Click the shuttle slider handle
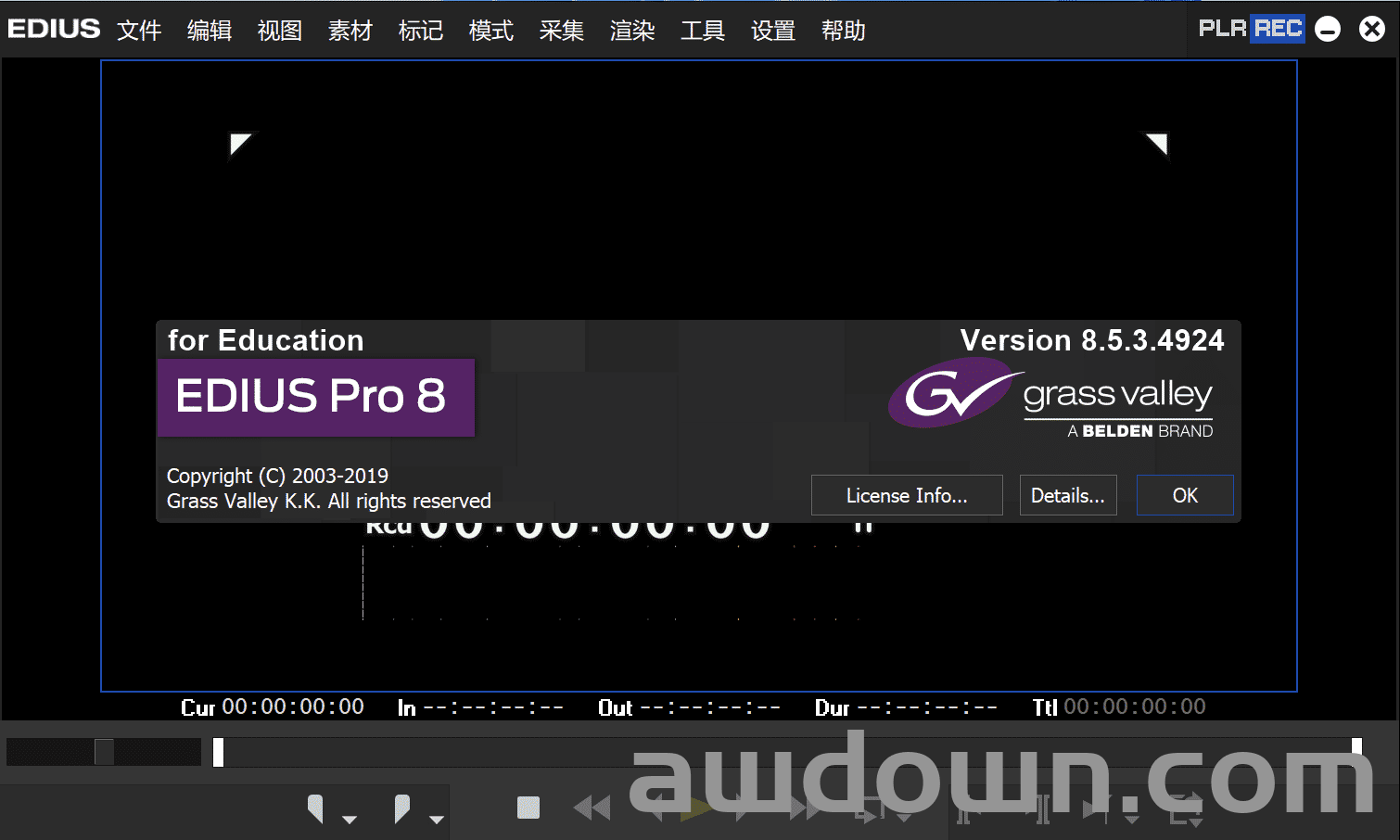Image resolution: width=1400 pixels, height=840 pixels. tap(104, 752)
